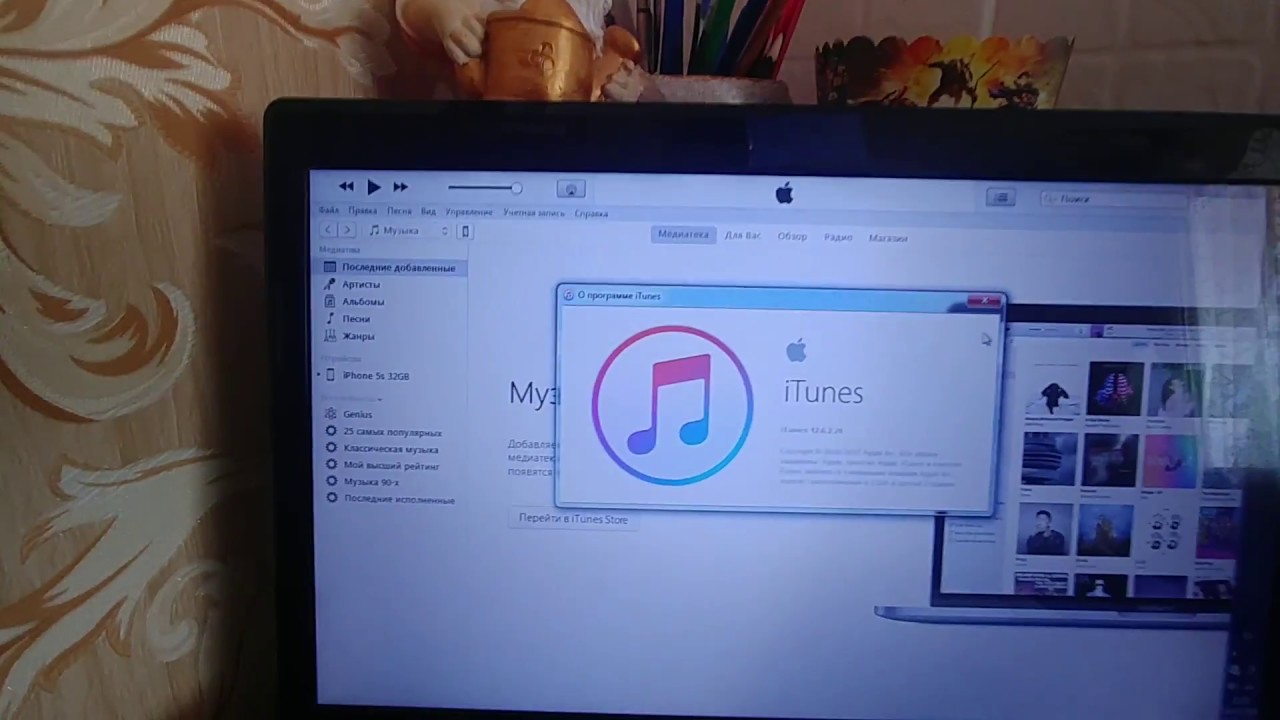Close the О программе iTunes dialog
The height and width of the screenshot is (720, 1280).
pyautogui.click(x=984, y=300)
